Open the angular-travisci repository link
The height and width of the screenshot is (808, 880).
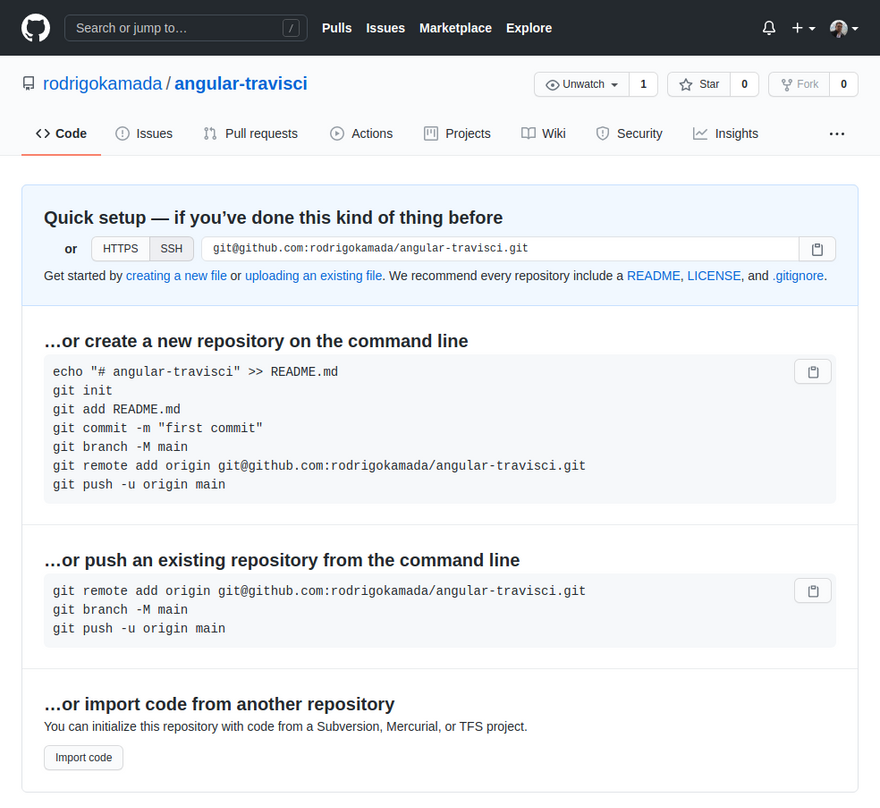click(241, 84)
